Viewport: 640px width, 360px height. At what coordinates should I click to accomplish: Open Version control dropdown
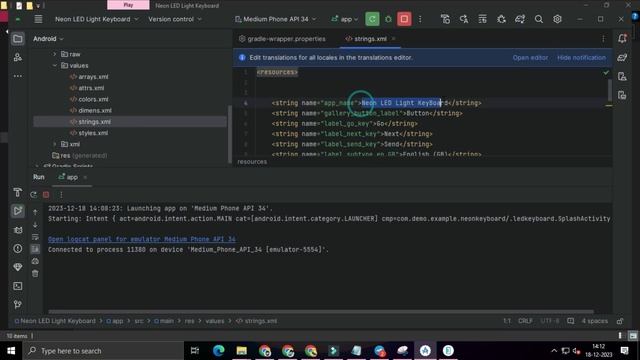click(x=175, y=19)
